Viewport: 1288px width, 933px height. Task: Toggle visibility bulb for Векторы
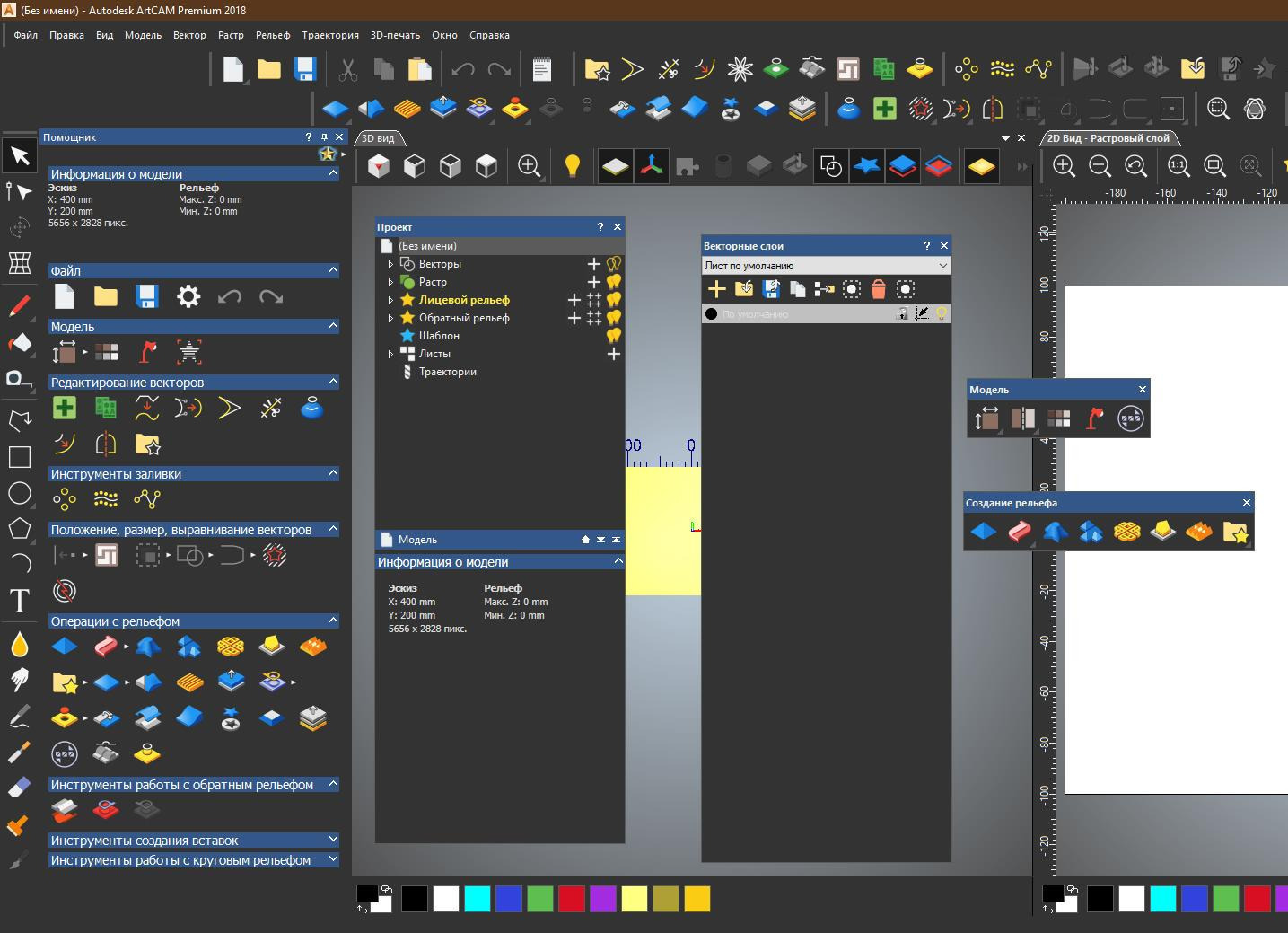(x=614, y=264)
